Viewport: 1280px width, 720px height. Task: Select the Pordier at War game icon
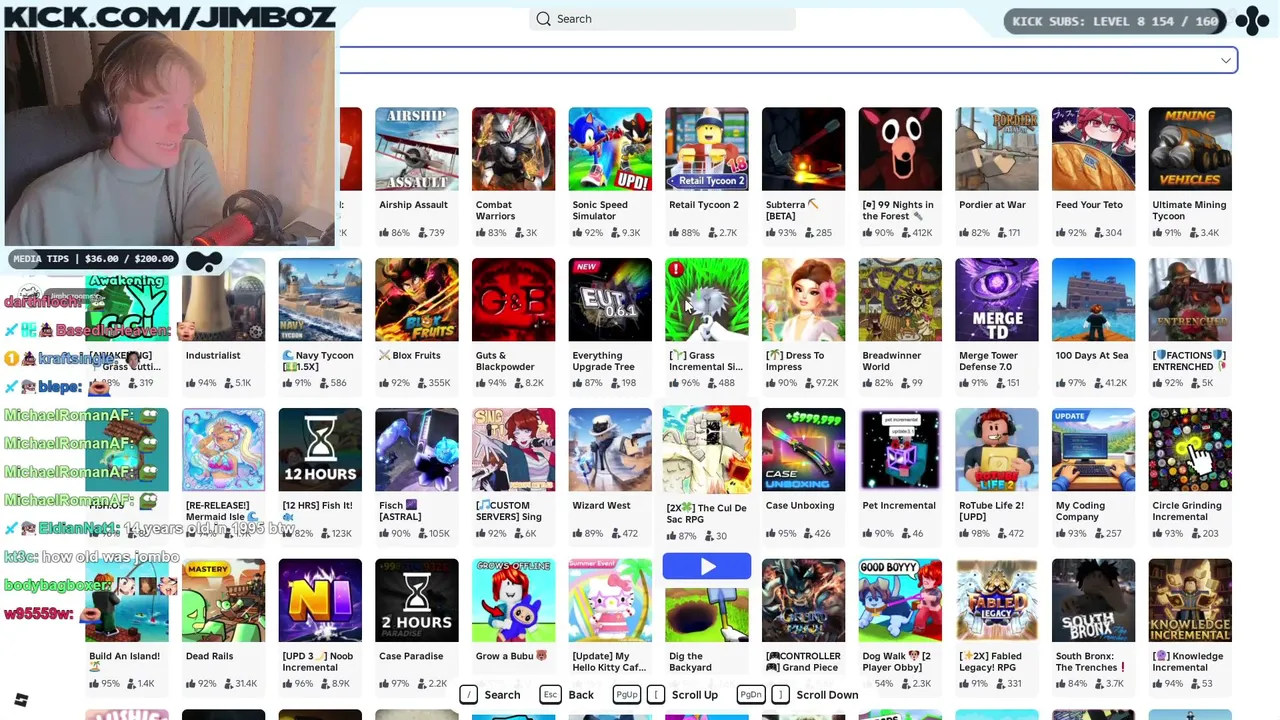[997, 149]
